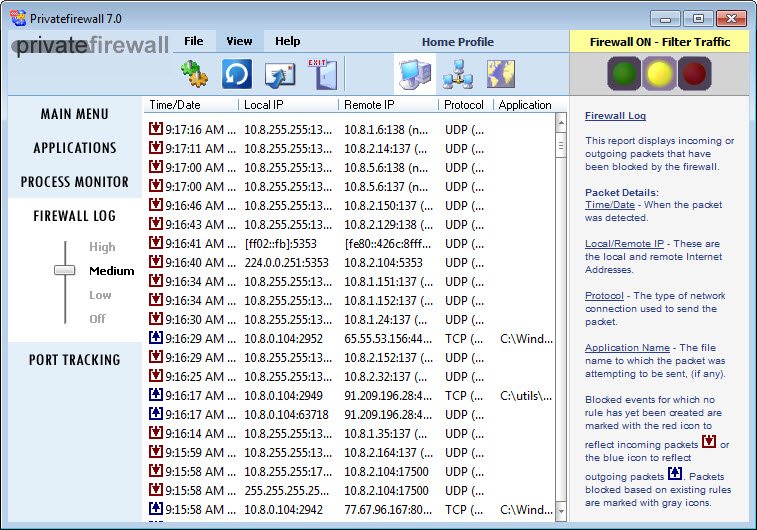The width and height of the screenshot is (757, 530).
Task: Set firewall log level to High
Action: point(102,247)
